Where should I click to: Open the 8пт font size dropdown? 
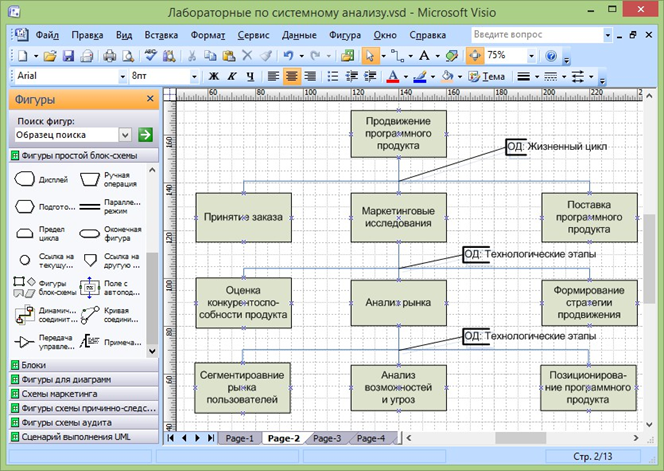click(194, 77)
